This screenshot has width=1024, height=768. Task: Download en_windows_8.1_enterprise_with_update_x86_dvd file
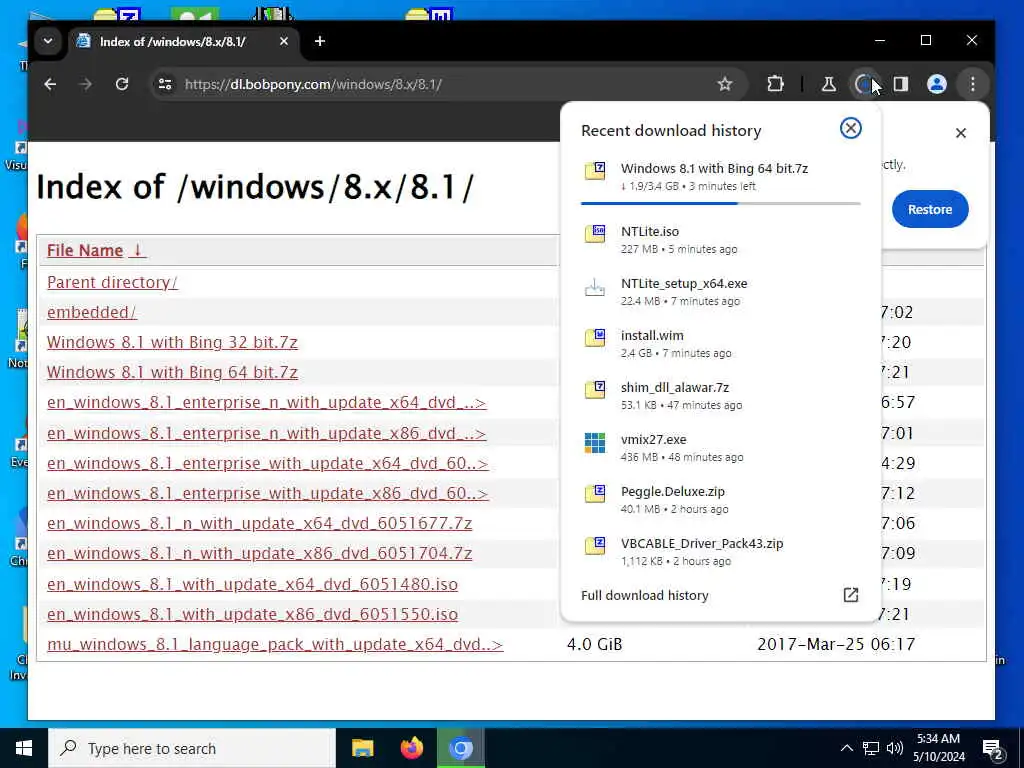tap(268, 493)
